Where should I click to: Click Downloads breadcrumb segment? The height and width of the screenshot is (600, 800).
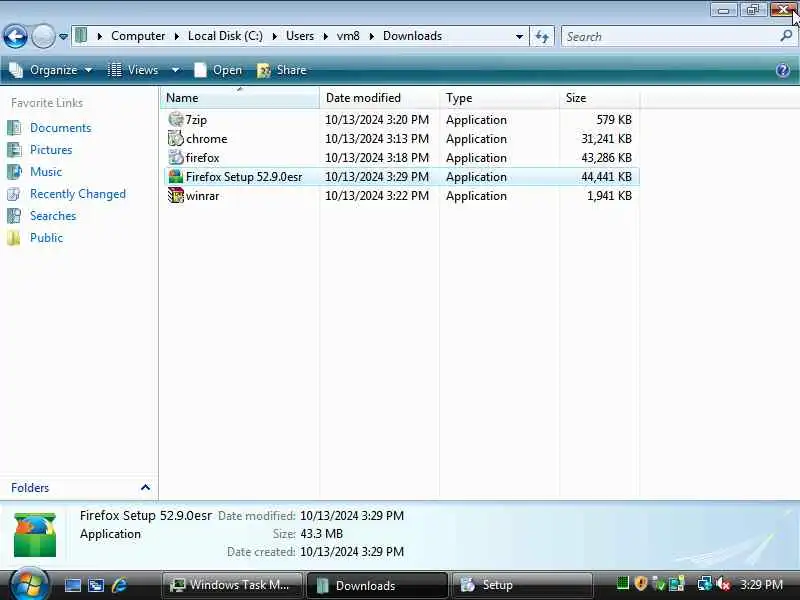pyautogui.click(x=412, y=36)
